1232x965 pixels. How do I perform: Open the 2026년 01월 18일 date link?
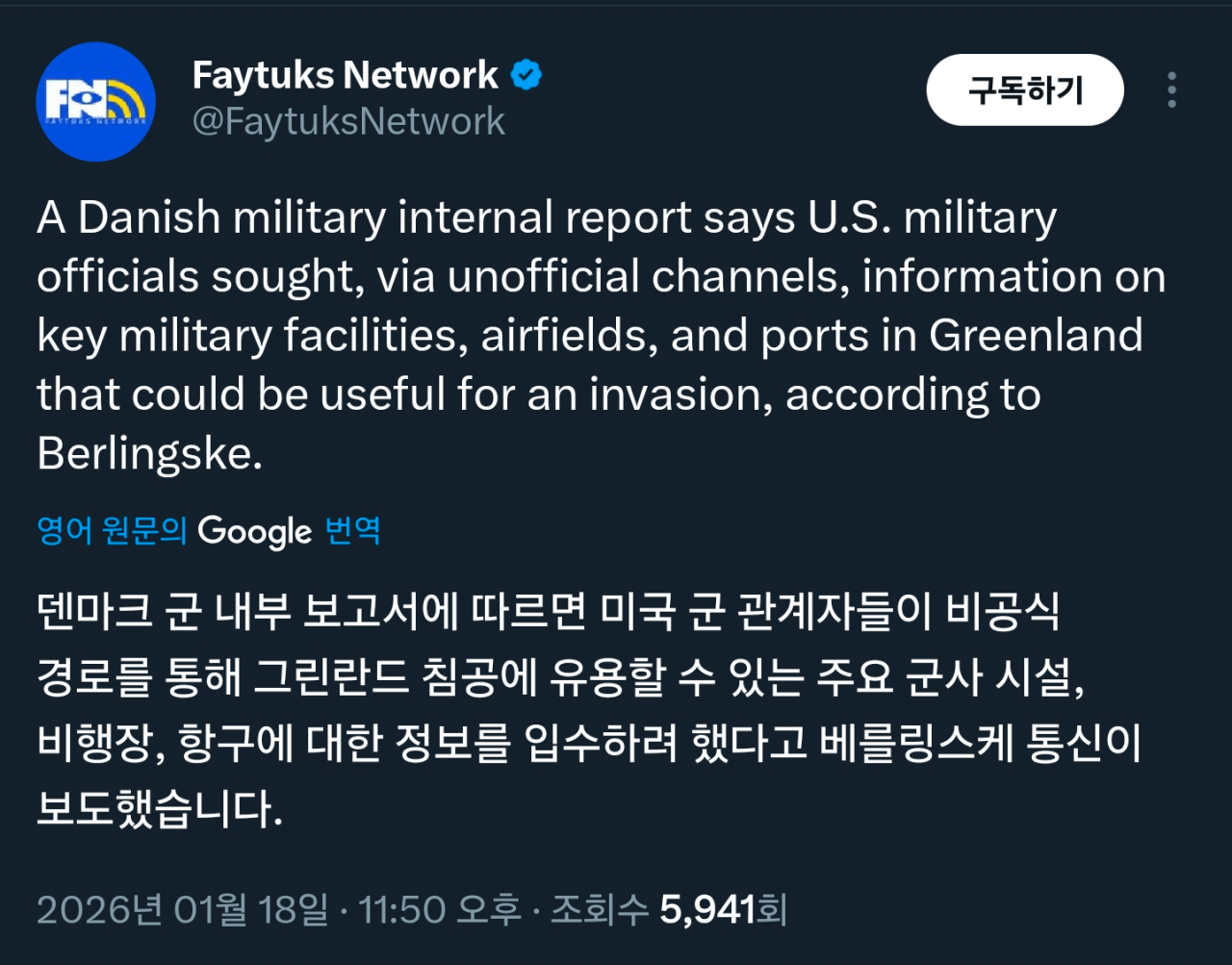pyautogui.click(x=183, y=909)
